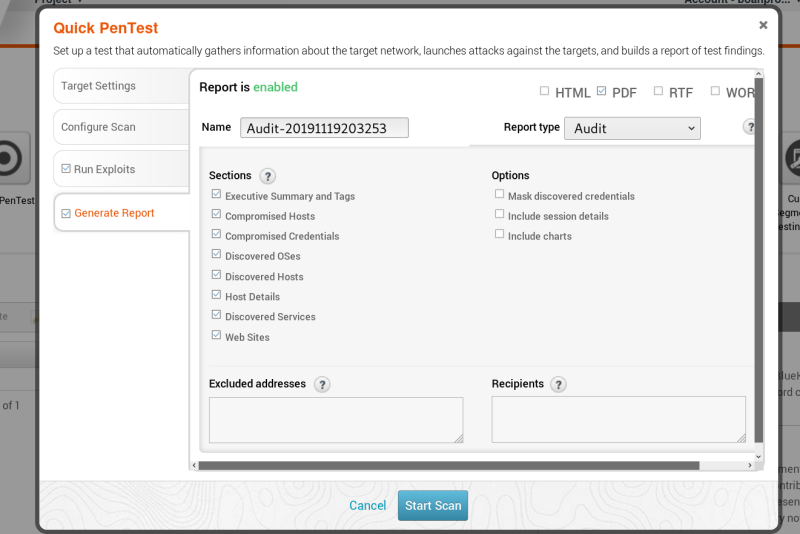Close the Quick PenTest dialog
800x534 pixels.
763,25
